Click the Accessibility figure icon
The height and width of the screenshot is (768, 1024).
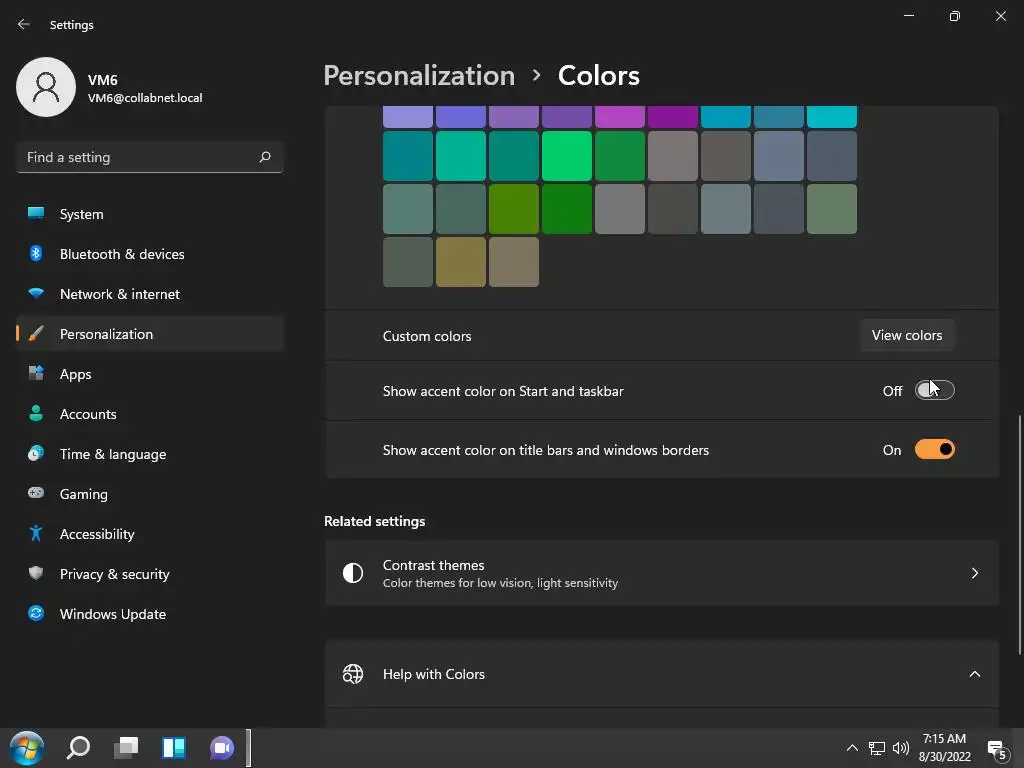tap(36, 534)
